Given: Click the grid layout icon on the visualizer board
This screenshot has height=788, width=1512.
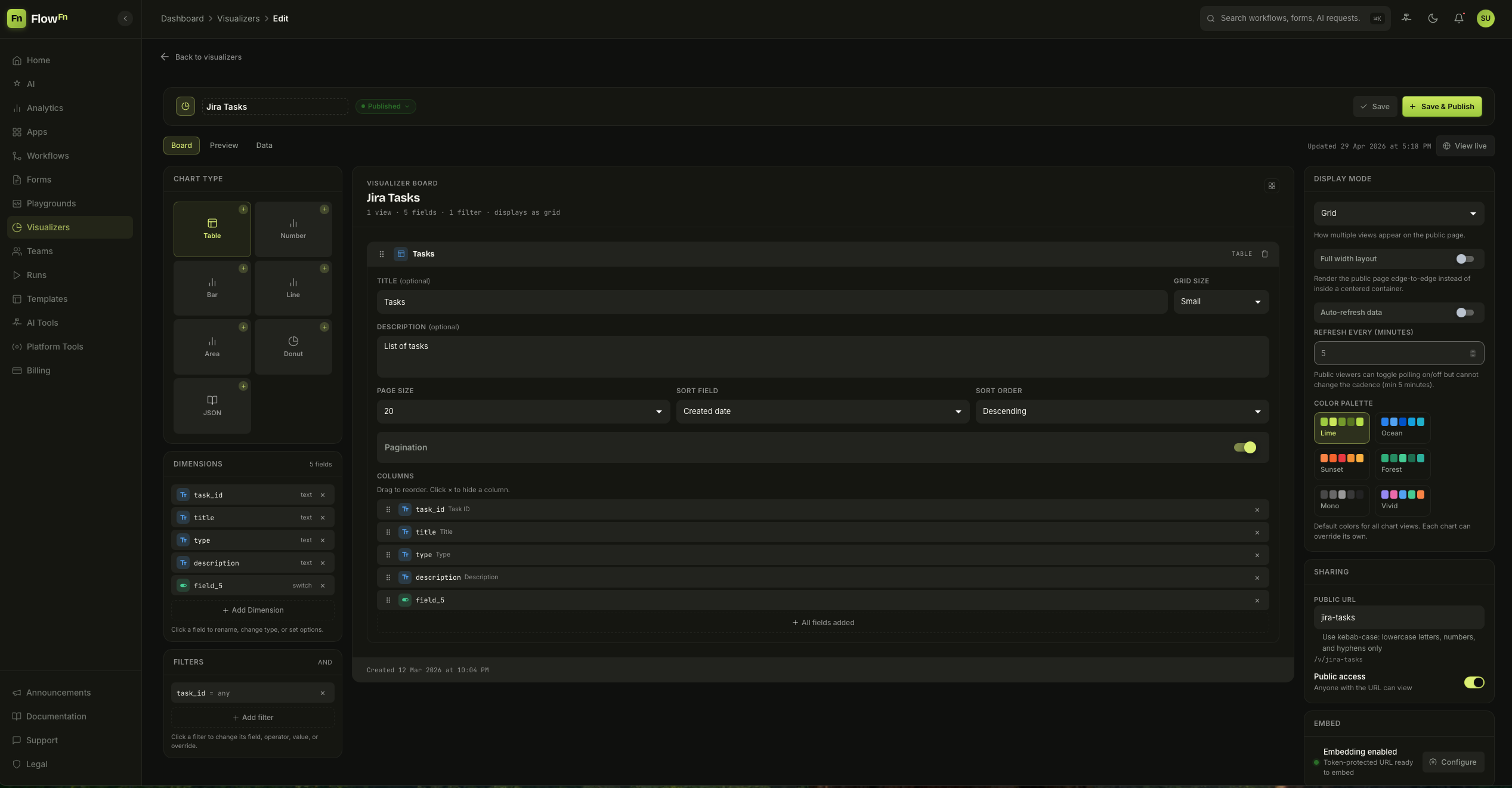Looking at the screenshot, I should 1272,186.
